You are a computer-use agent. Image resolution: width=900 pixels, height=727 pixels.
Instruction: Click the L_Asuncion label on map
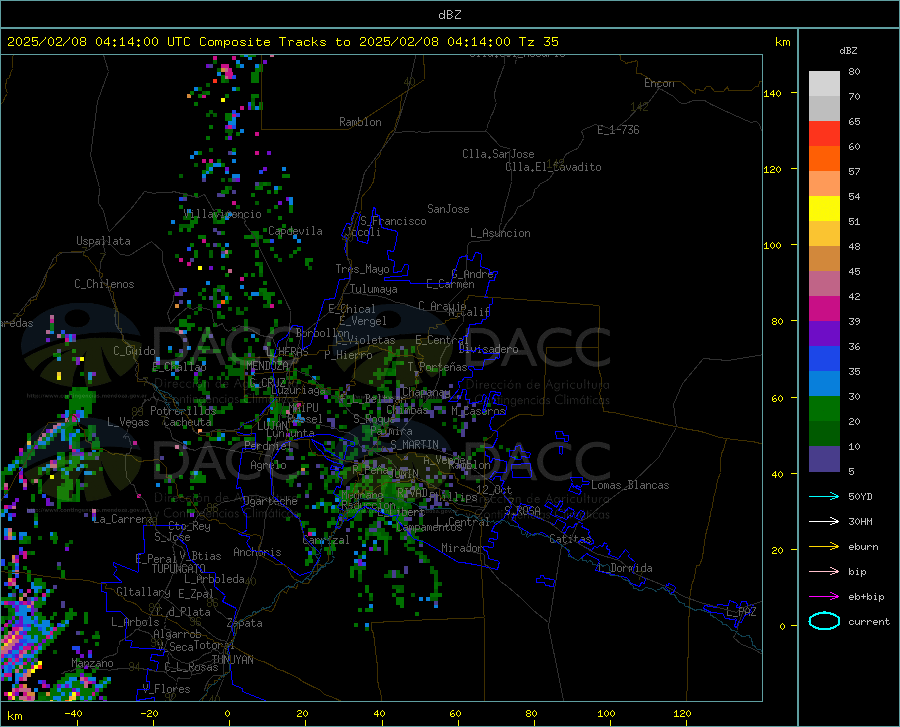click(x=500, y=233)
